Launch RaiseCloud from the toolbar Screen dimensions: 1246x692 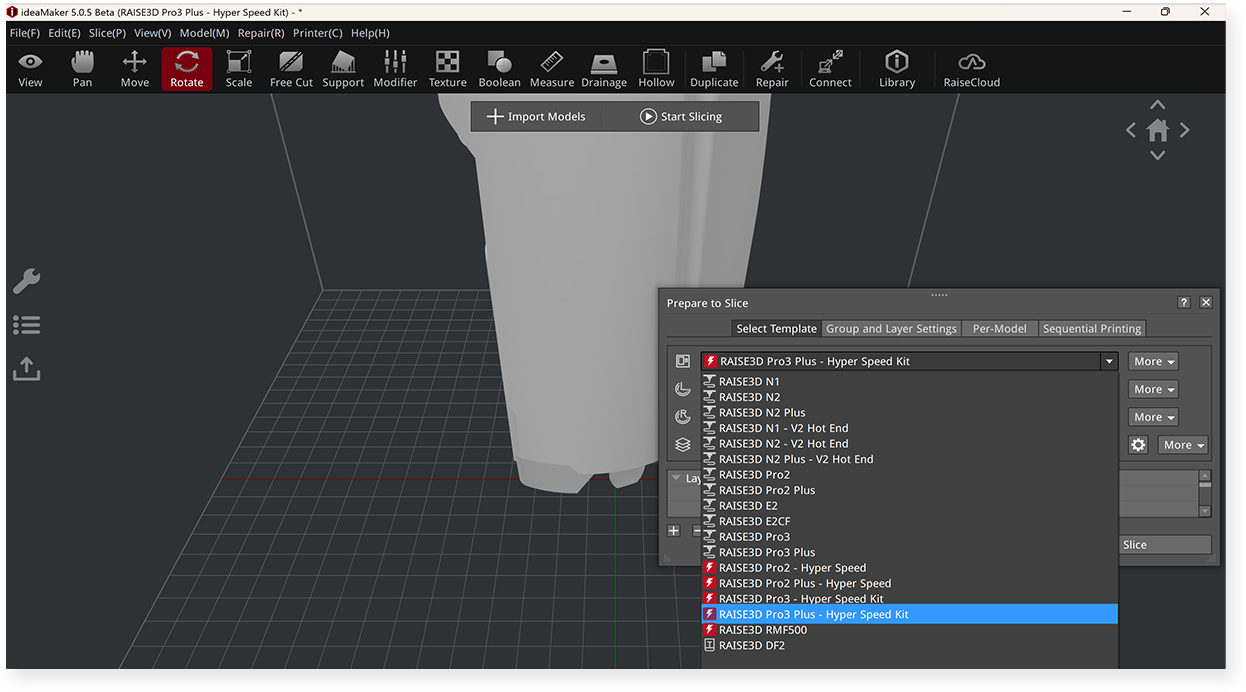970,68
